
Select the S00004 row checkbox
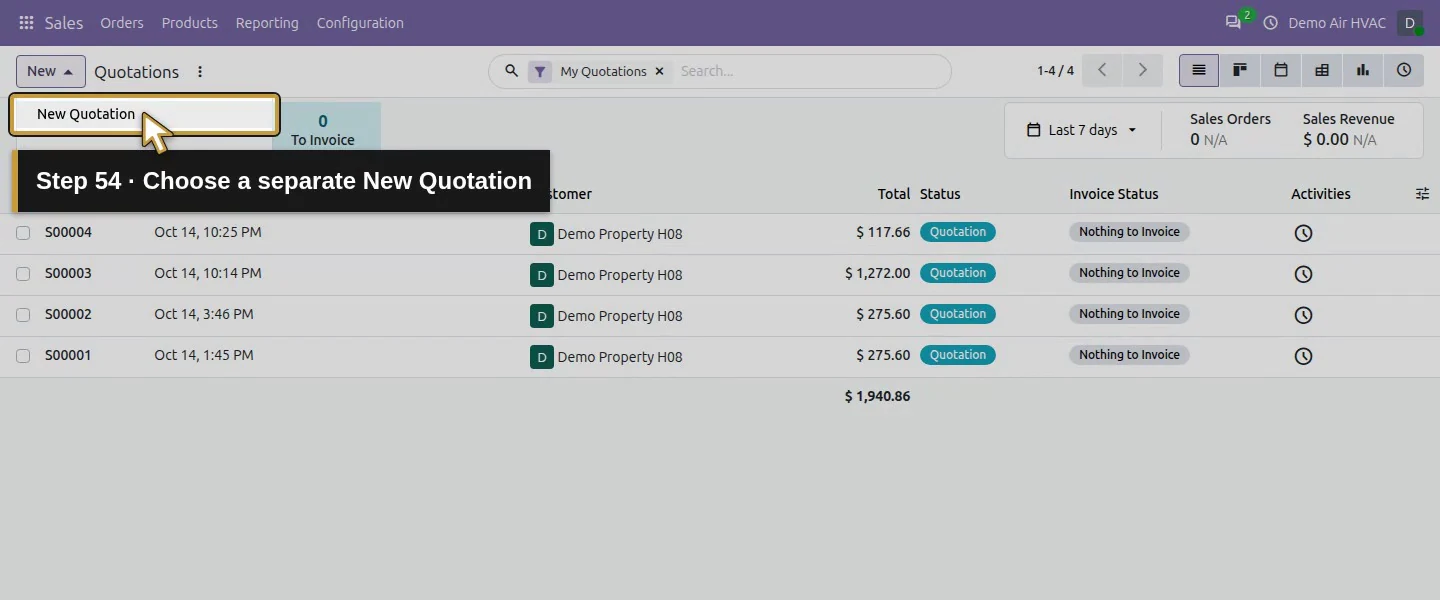tap(23, 233)
